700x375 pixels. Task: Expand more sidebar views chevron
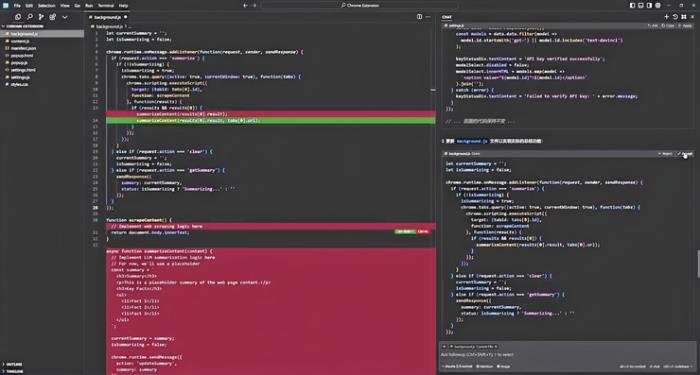point(65,17)
